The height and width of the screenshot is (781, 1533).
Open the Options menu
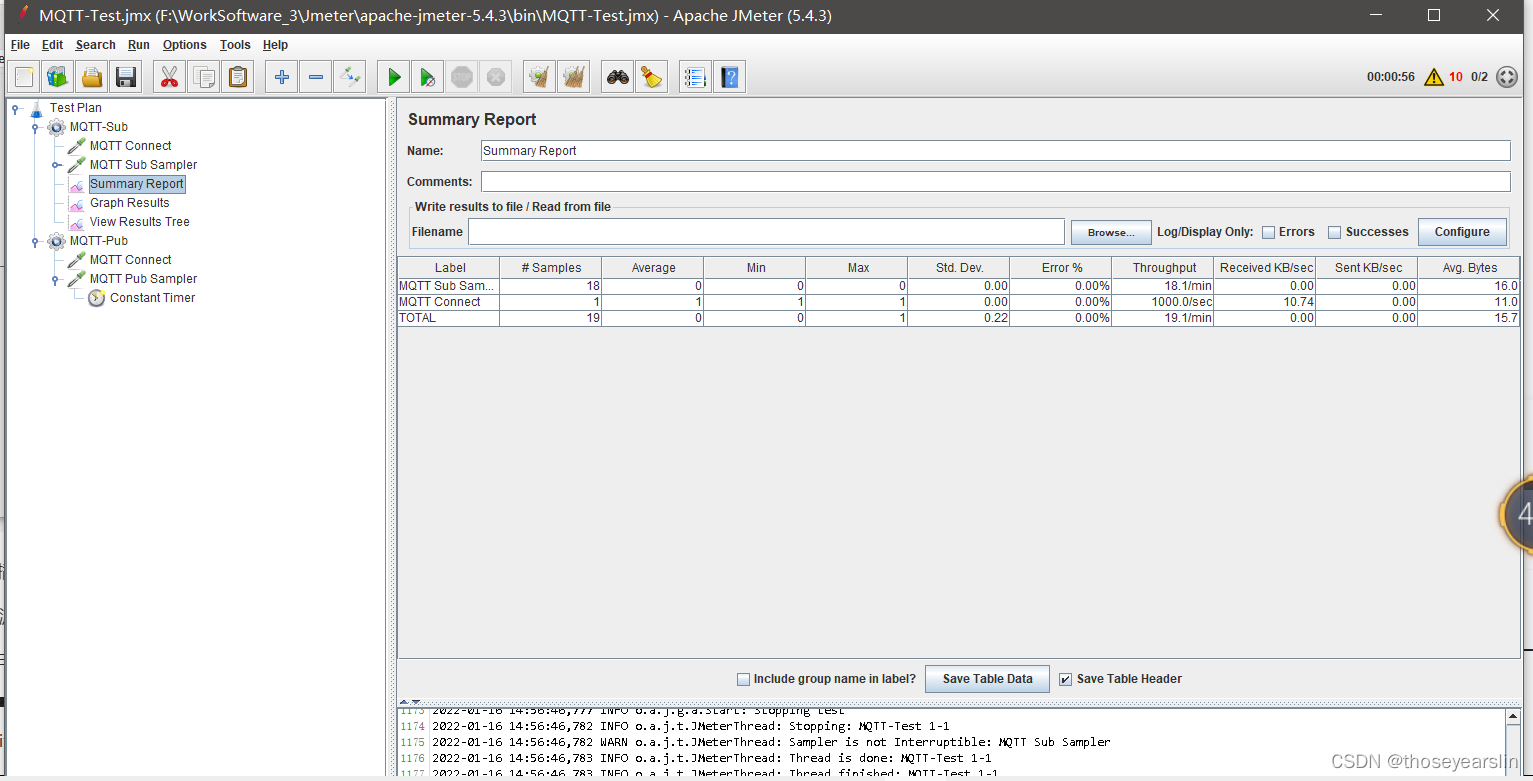tap(185, 45)
